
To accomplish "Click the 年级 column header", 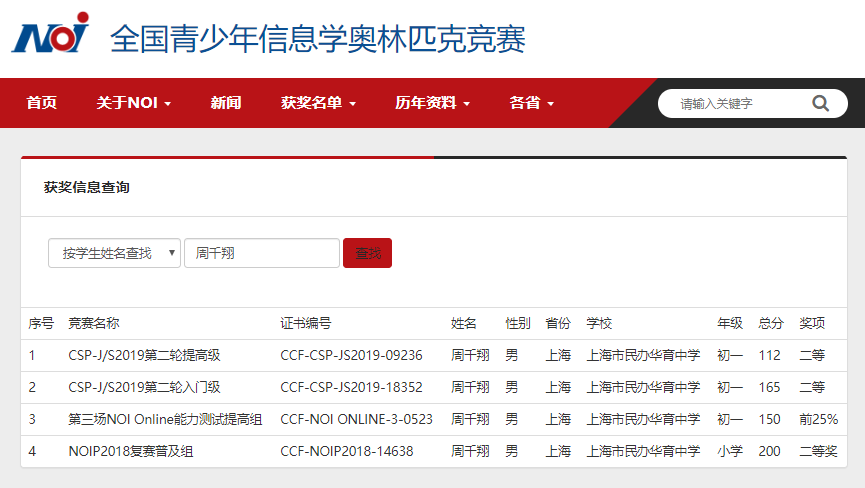I will click(730, 323).
